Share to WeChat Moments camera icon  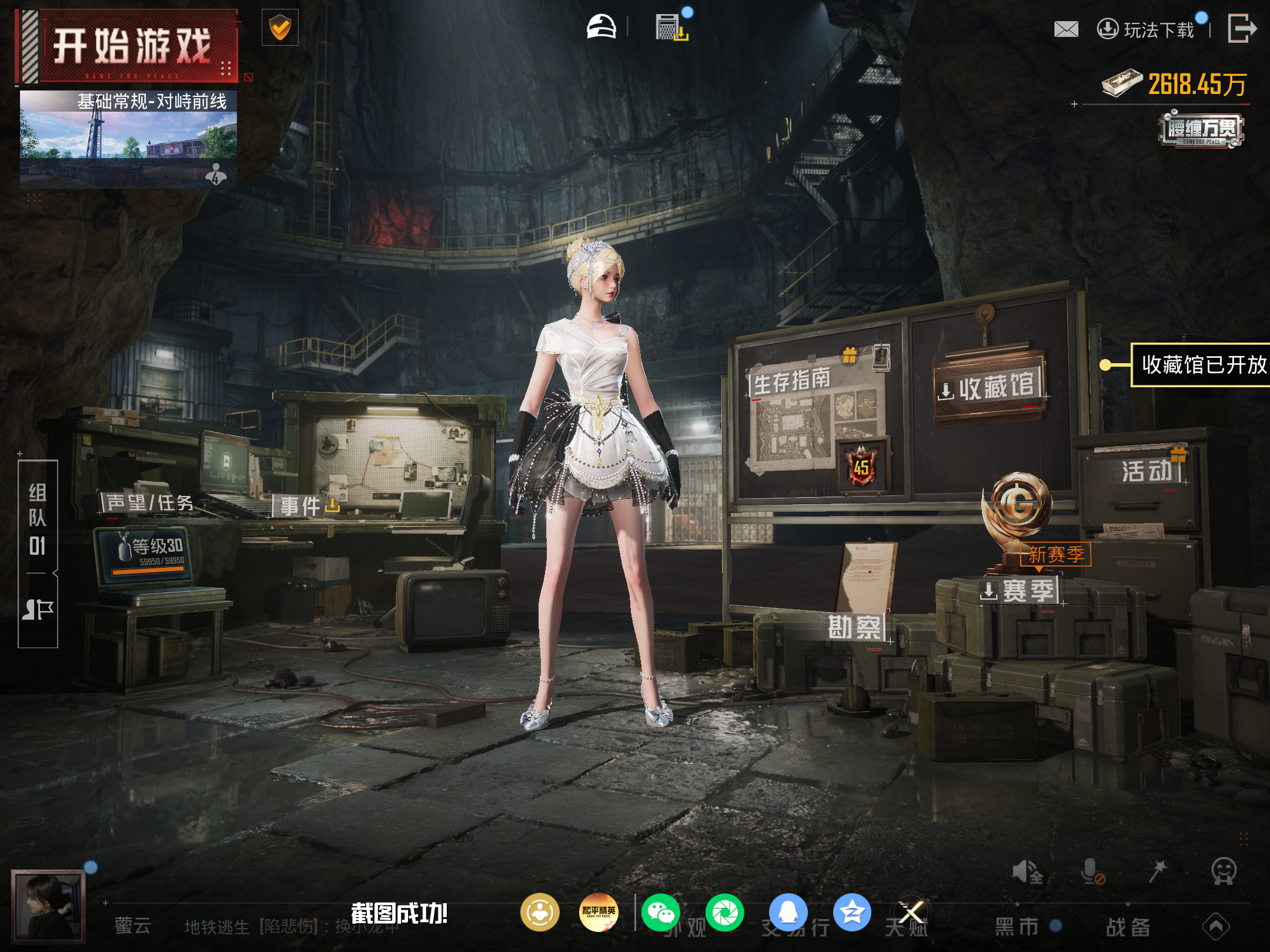point(725,913)
